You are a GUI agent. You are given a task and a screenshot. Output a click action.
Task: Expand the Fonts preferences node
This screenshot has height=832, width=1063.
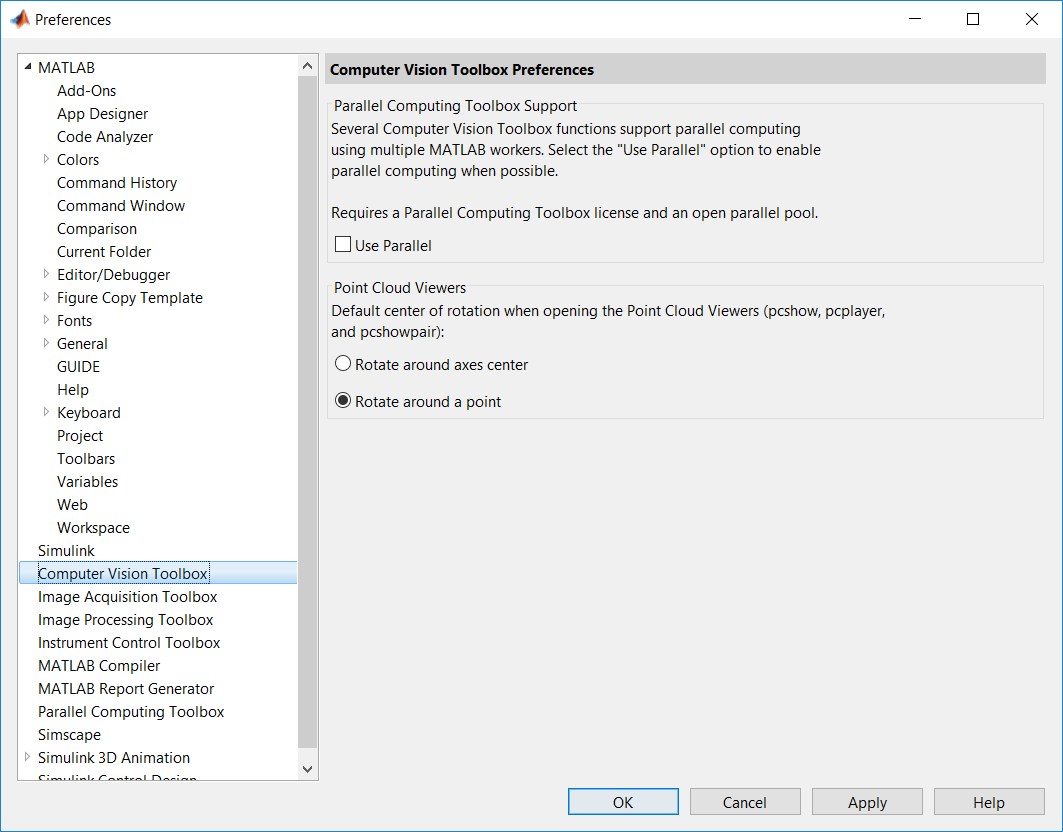(46, 320)
